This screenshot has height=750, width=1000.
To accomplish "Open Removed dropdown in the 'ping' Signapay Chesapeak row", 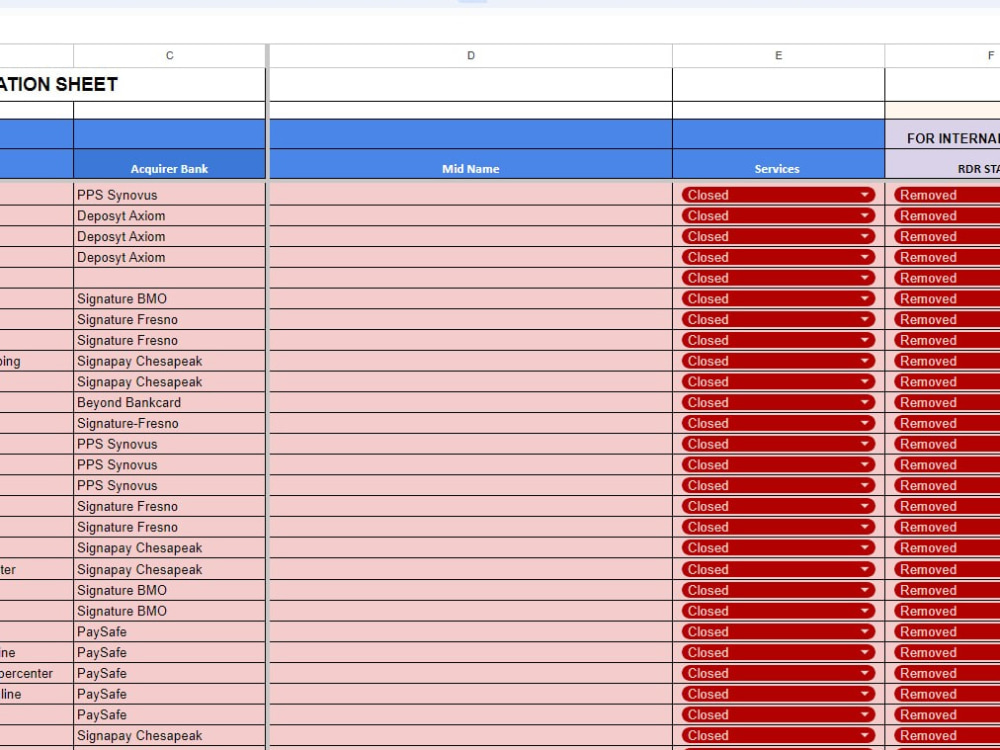I will click(946, 361).
